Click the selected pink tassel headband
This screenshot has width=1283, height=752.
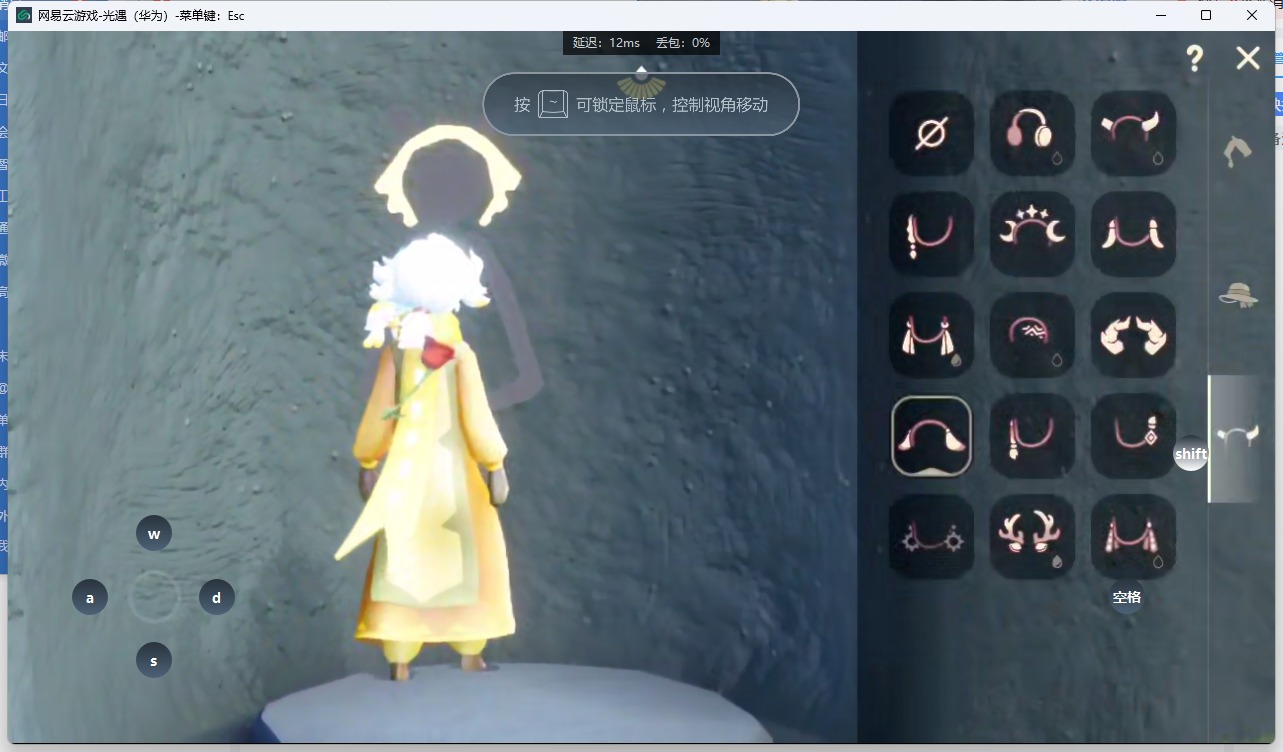click(x=931, y=436)
